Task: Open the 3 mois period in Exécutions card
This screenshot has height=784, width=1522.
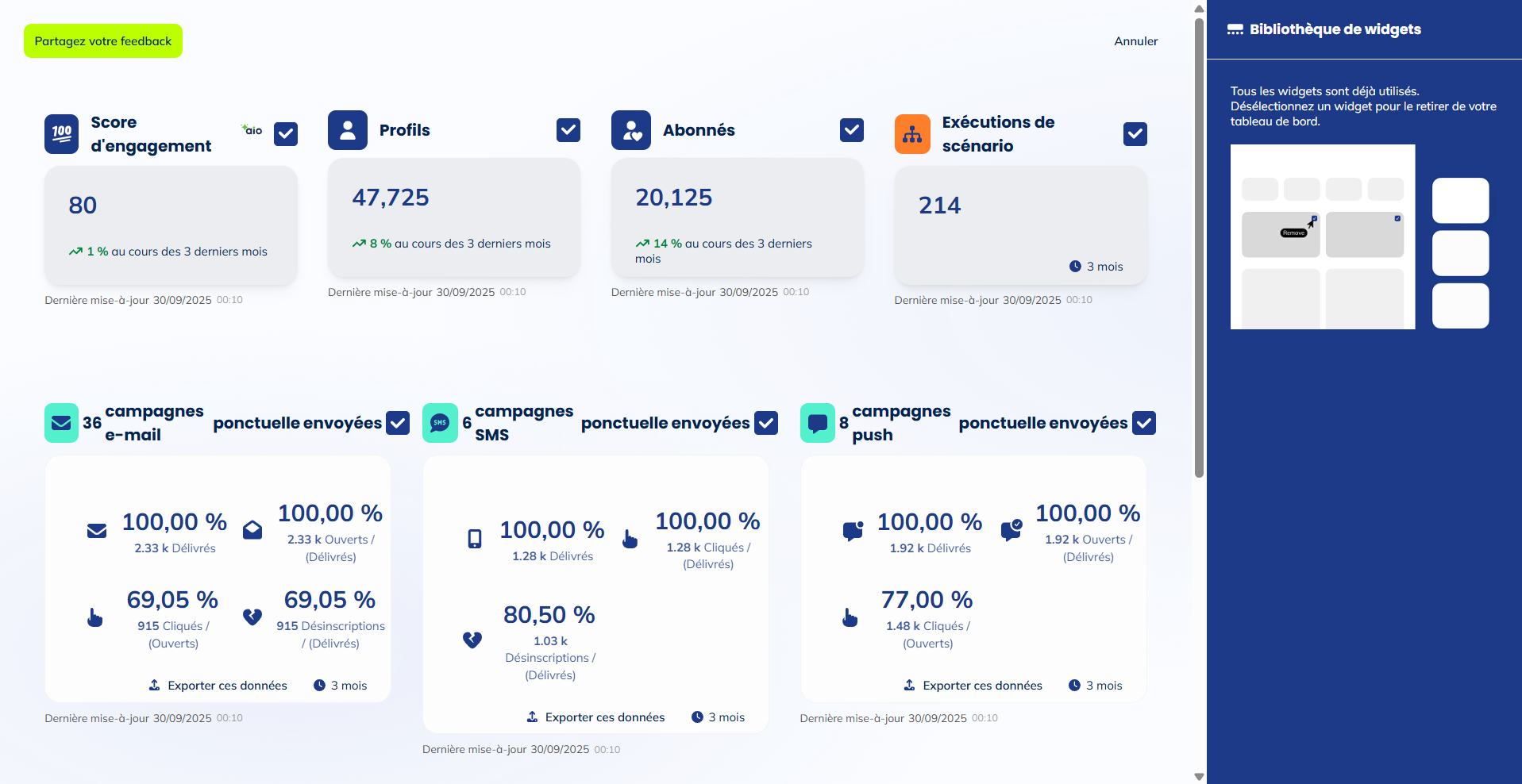Action: pos(1096,267)
